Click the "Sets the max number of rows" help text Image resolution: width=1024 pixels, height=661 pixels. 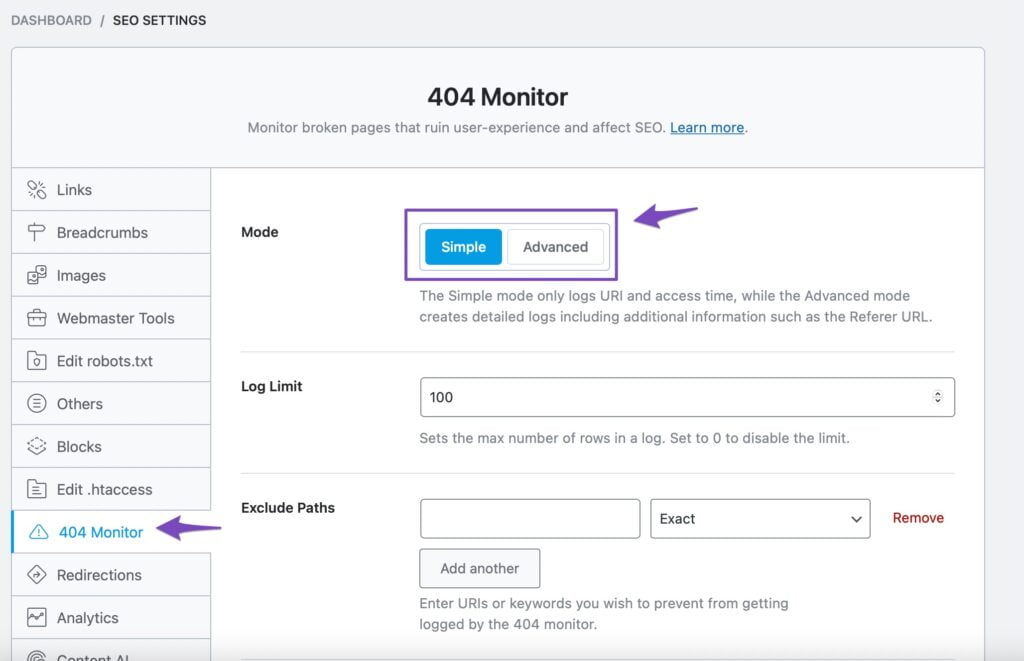(634, 438)
